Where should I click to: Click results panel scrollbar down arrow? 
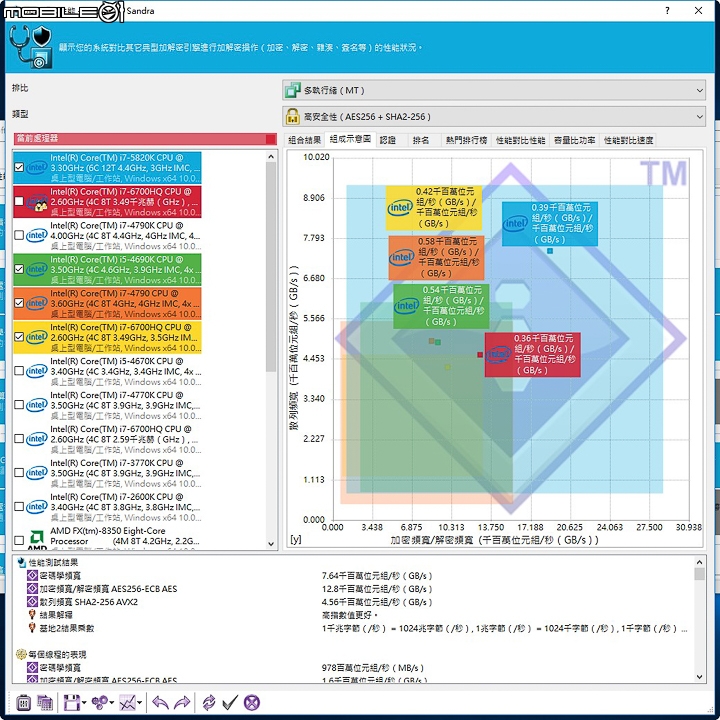tap(699, 677)
